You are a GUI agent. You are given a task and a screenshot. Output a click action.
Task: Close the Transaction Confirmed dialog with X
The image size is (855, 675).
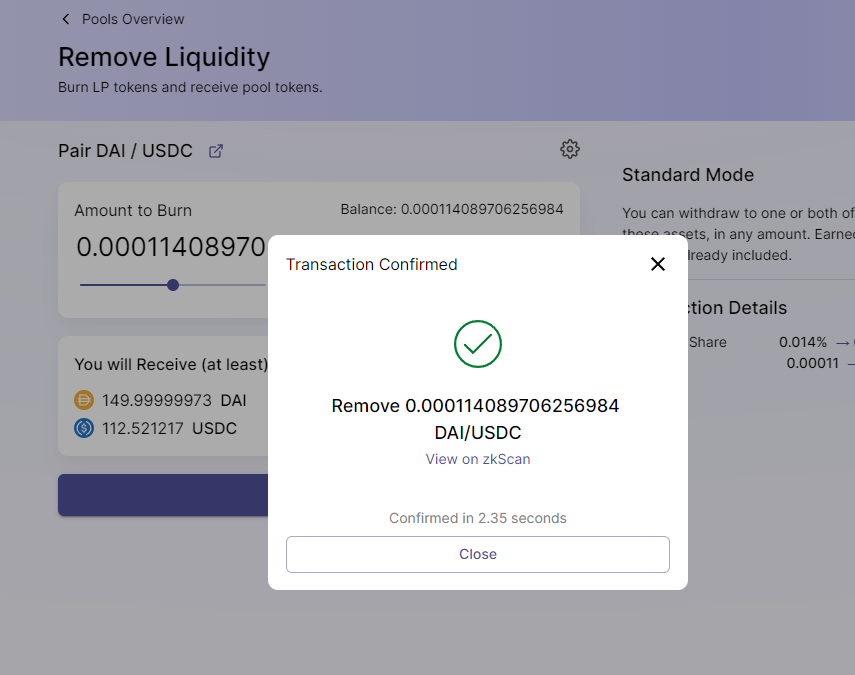click(658, 264)
